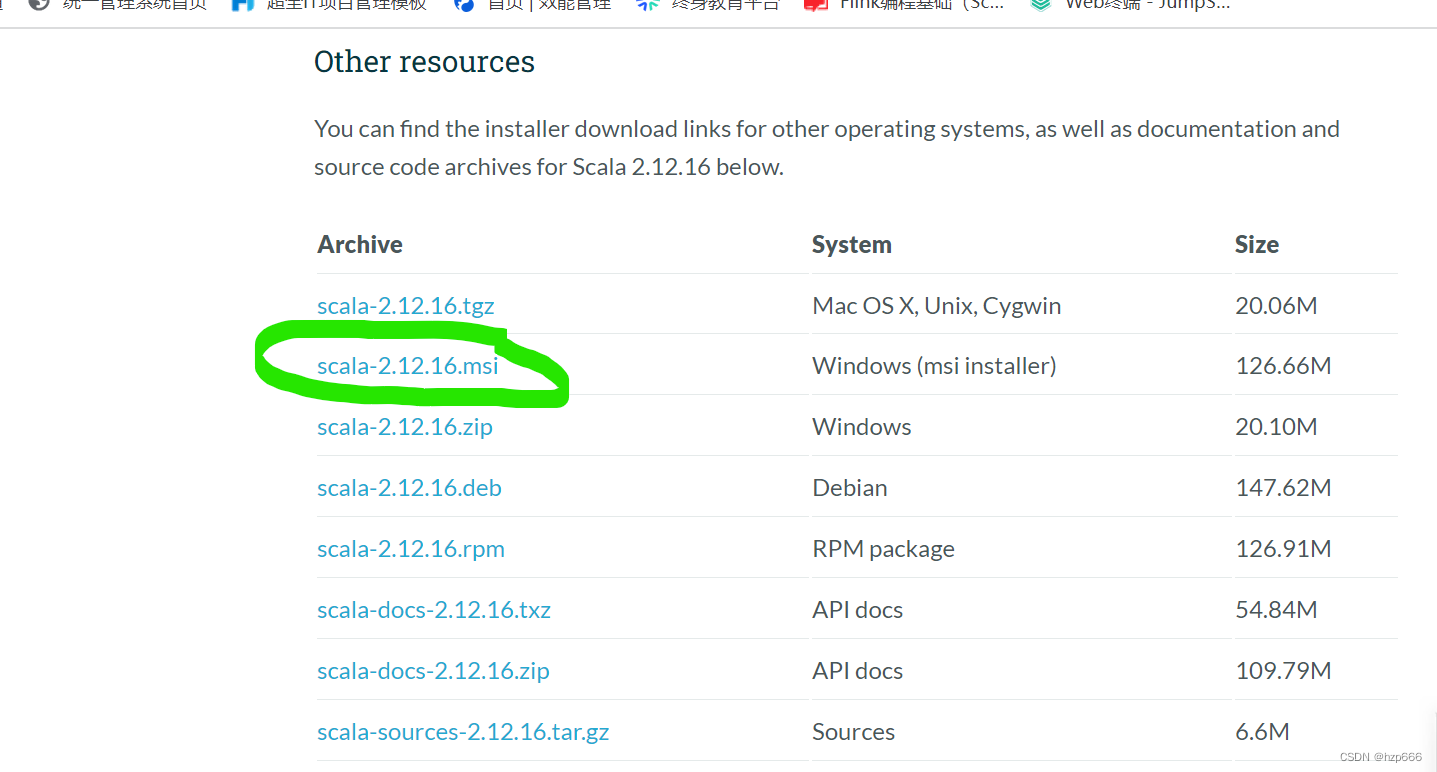The image size is (1437, 772).
Task: Download the scala-2.12.16.deb package
Action: click(x=410, y=488)
